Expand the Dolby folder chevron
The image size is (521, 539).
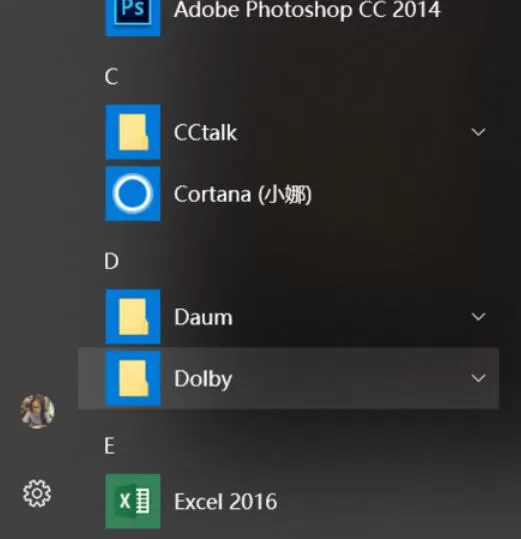[x=478, y=378]
